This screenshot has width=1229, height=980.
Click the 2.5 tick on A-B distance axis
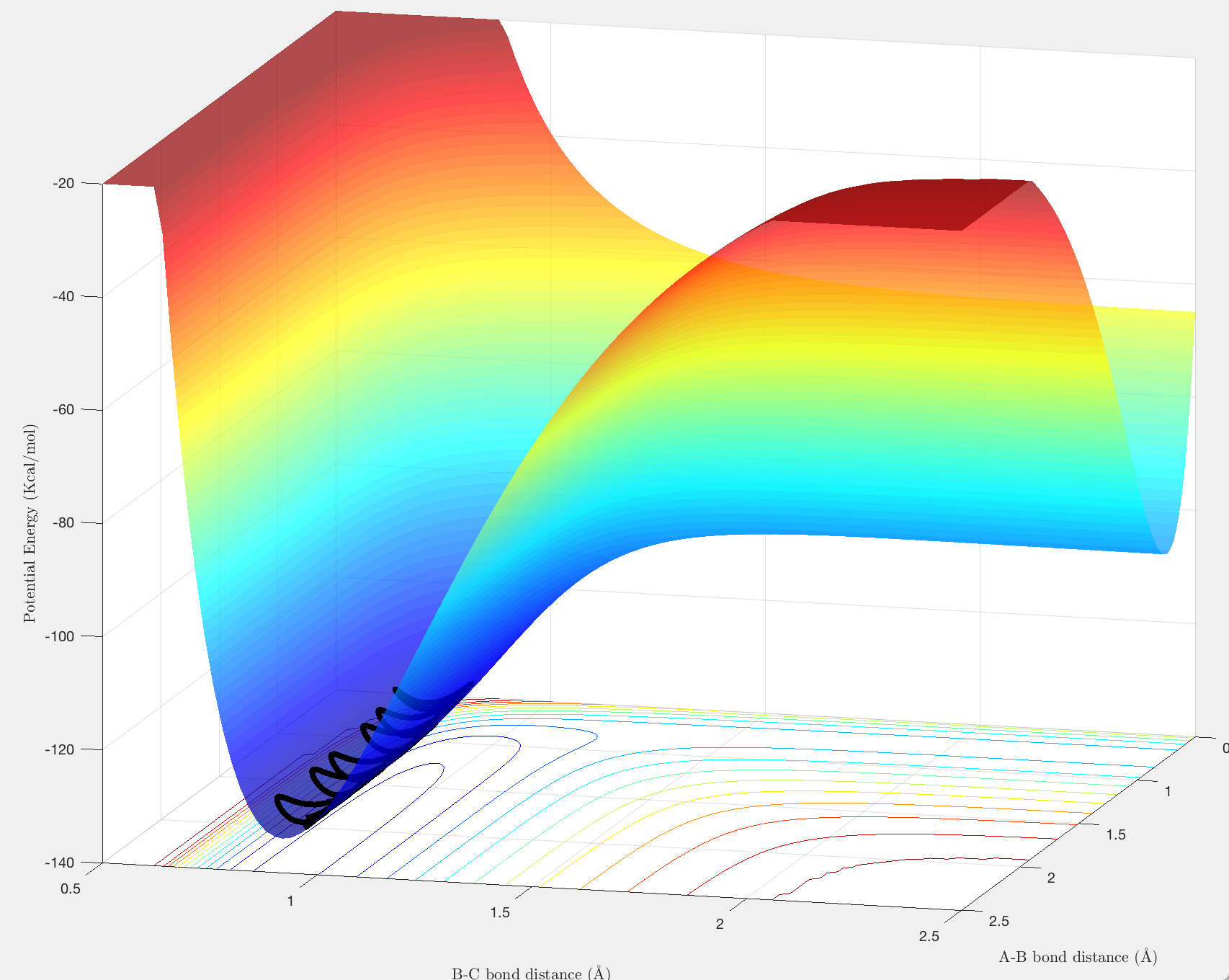998,921
